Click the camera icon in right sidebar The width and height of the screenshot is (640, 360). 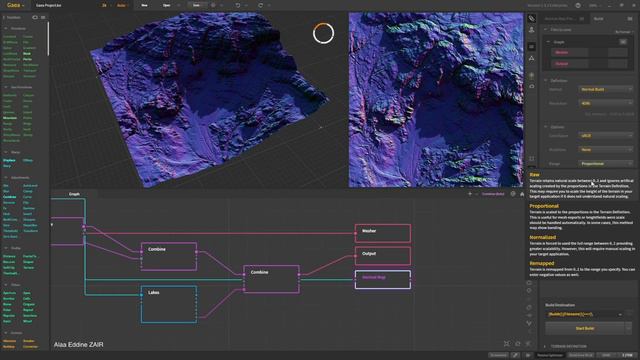click(x=531, y=87)
